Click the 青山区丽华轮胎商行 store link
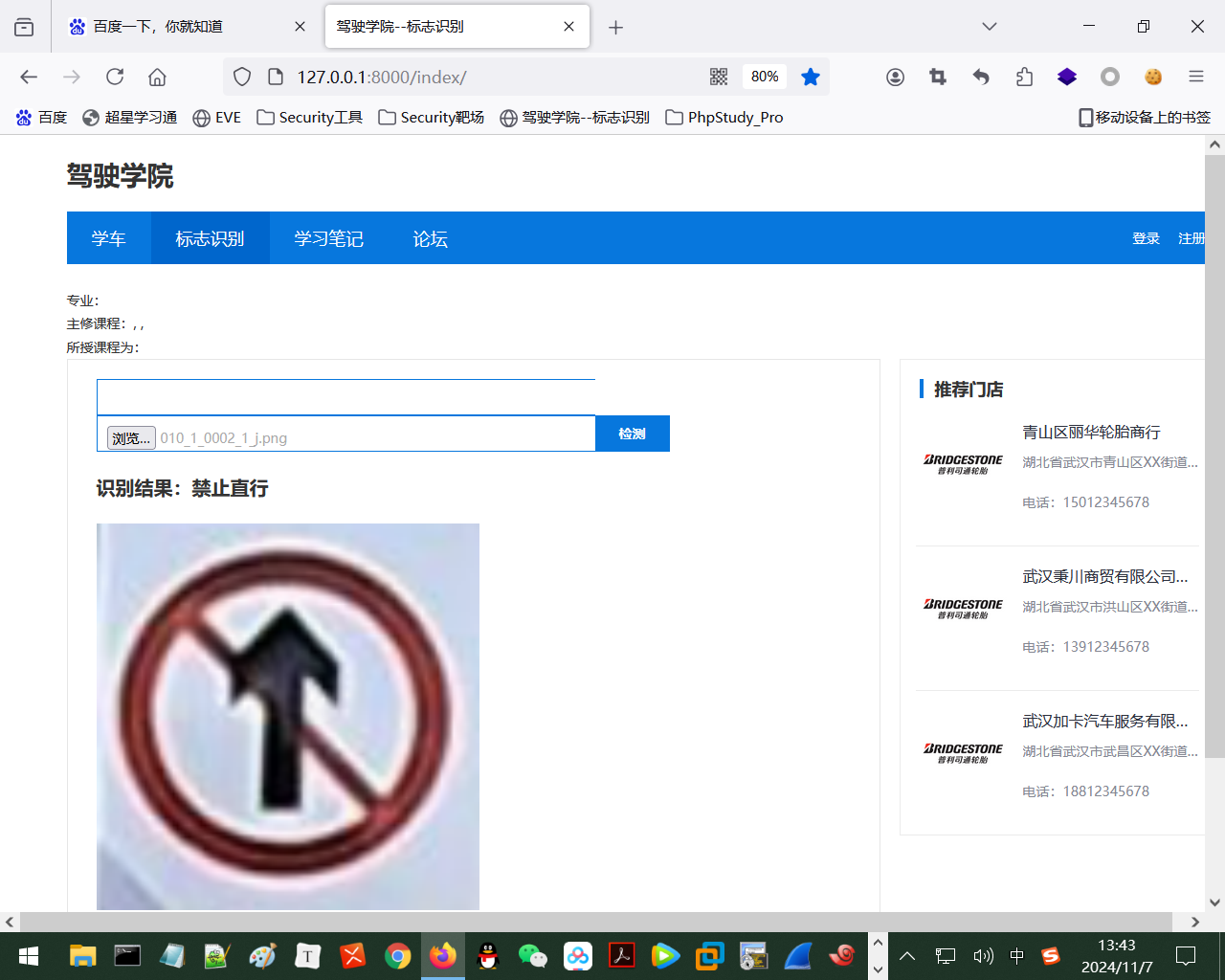 (1091, 433)
